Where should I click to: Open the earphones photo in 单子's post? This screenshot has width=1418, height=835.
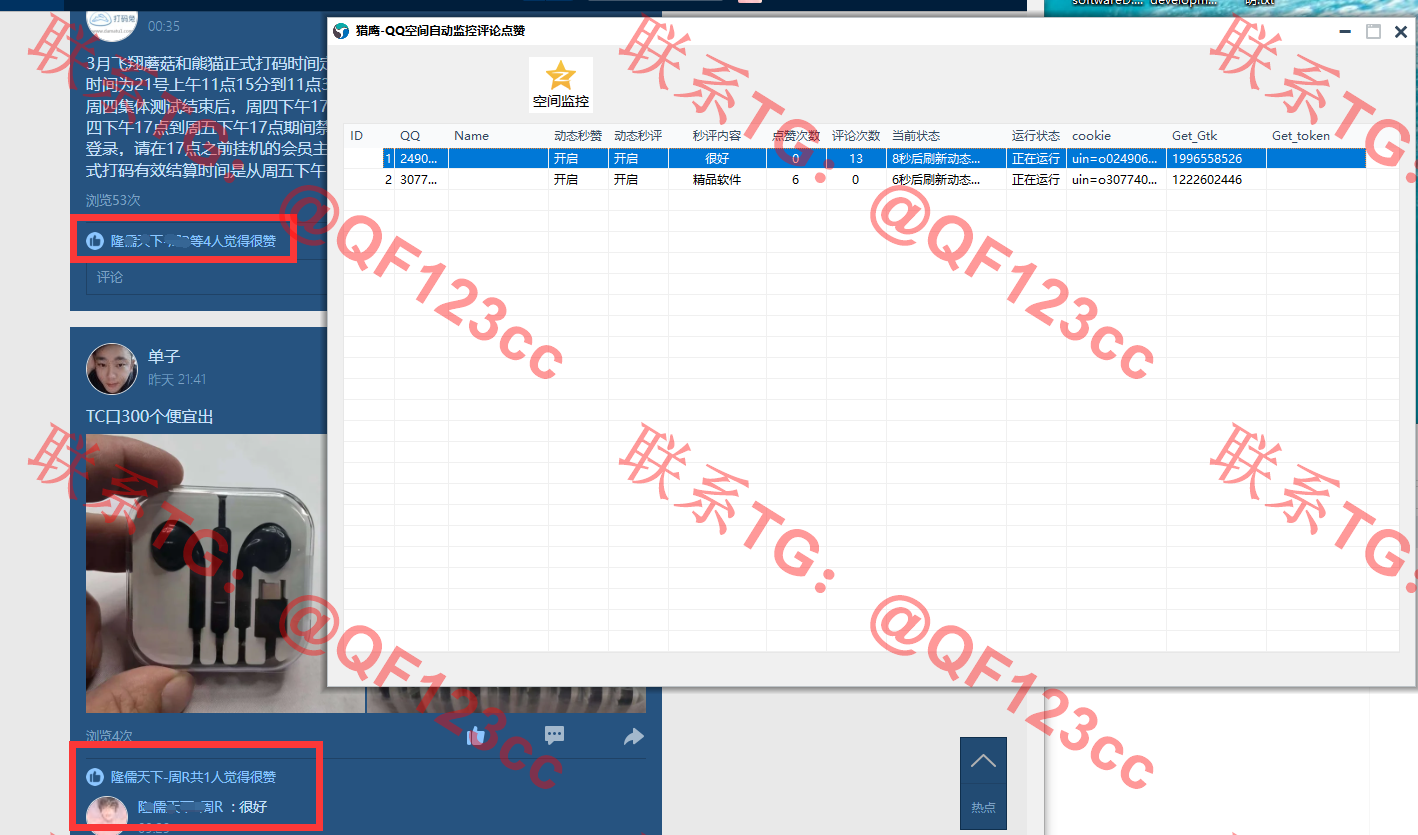tap(226, 573)
